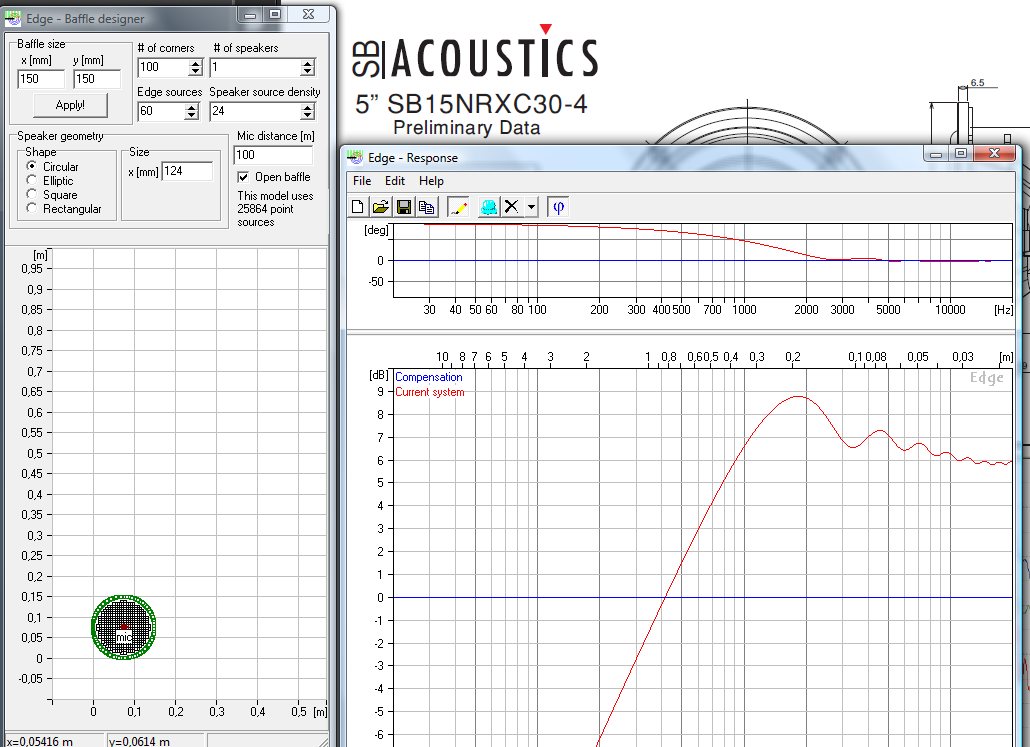Click the SB Acoustics logo in background
The width and height of the screenshot is (1030, 747).
click(x=474, y=53)
